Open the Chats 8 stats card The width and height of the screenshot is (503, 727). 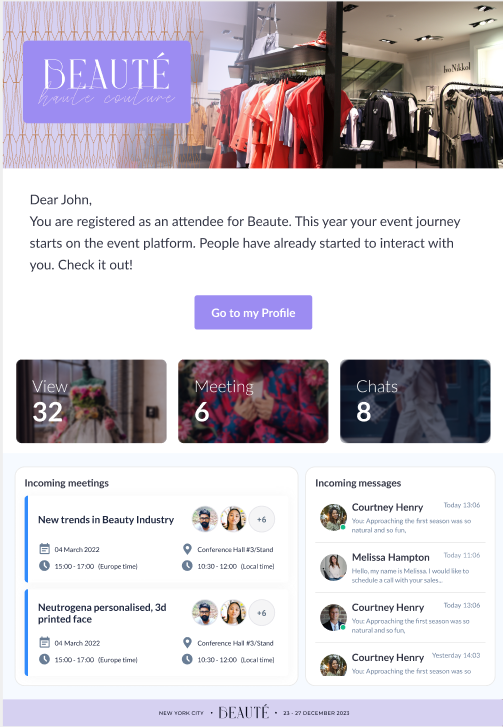coord(415,401)
